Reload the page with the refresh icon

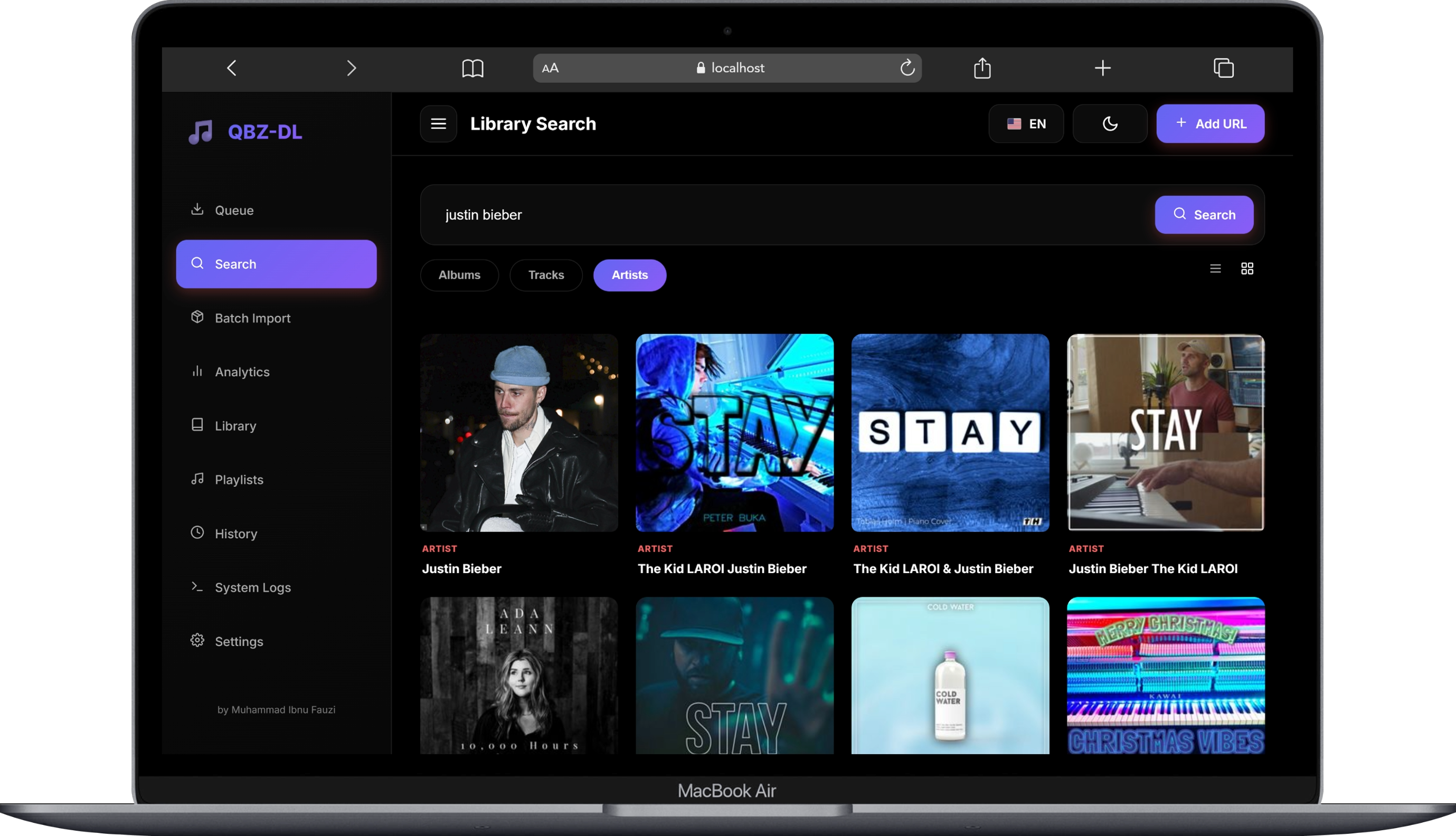pos(907,68)
